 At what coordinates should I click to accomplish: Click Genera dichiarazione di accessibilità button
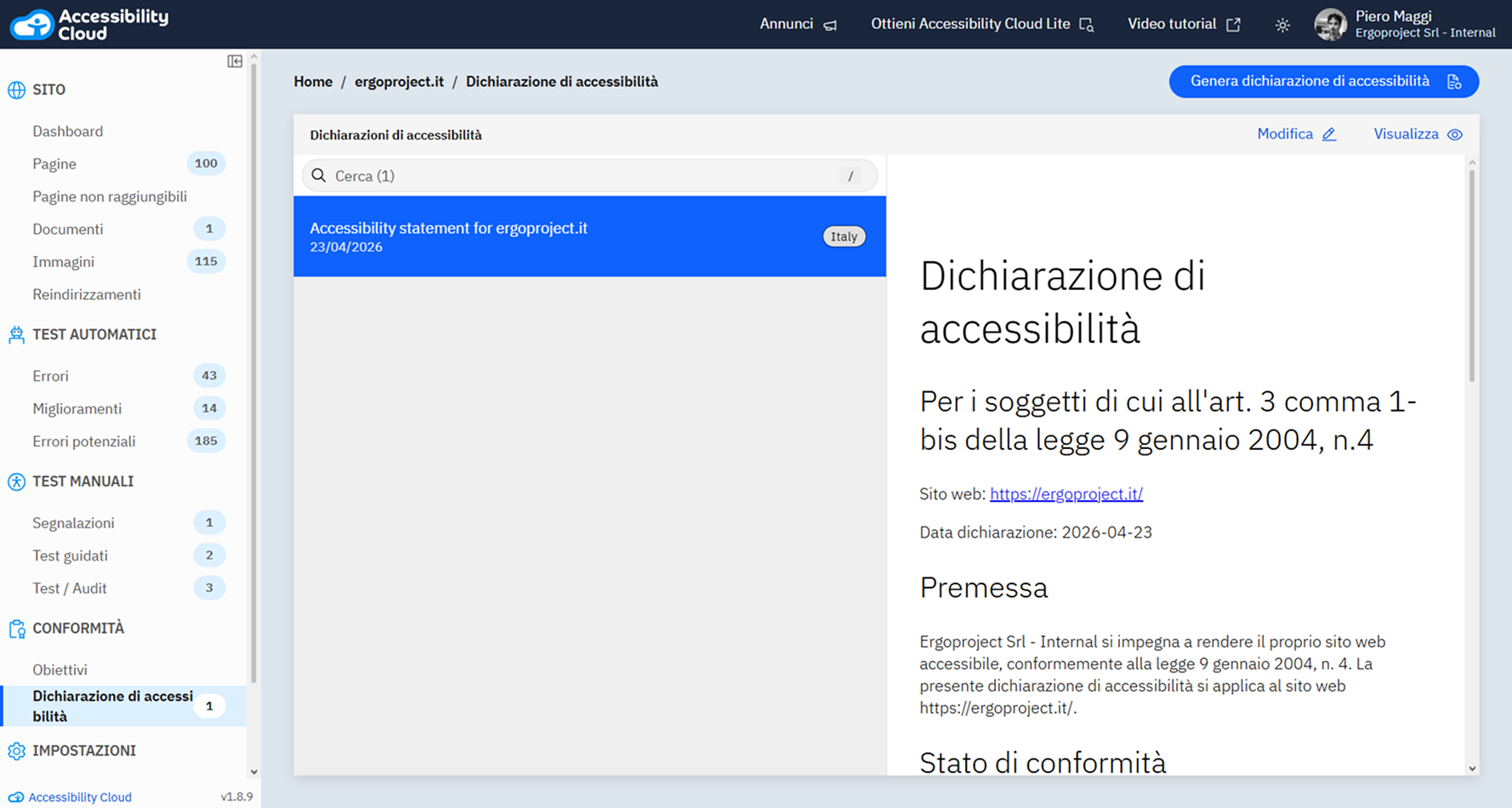1324,82
